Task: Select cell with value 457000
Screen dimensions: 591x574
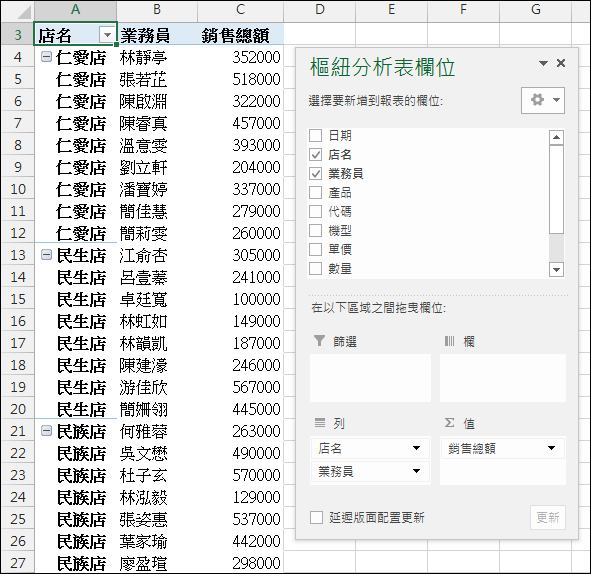Action: pyautogui.click(x=240, y=123)
